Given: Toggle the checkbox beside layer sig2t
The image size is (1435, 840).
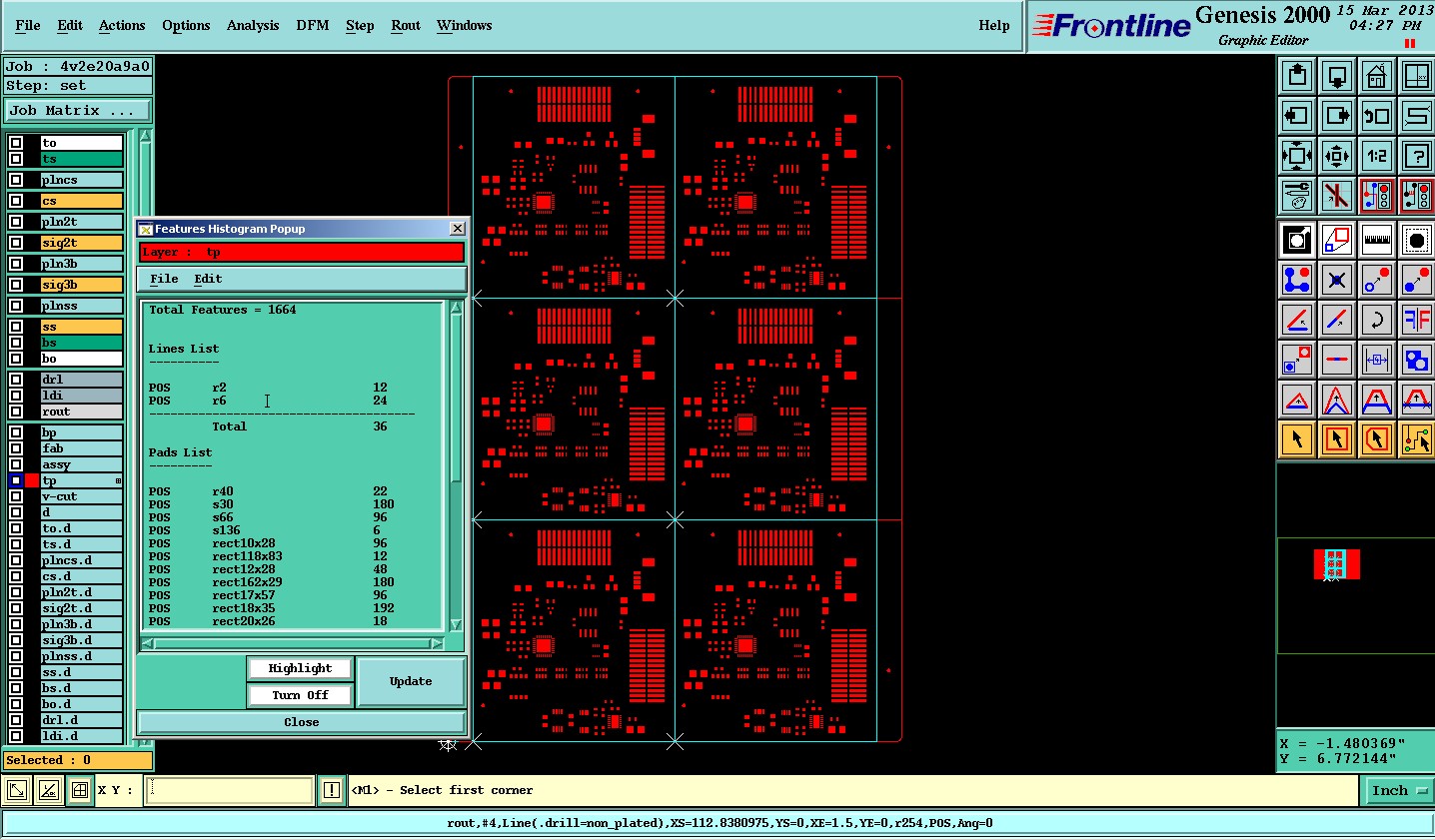Looking at the screenshot, I should click(16, 243).
